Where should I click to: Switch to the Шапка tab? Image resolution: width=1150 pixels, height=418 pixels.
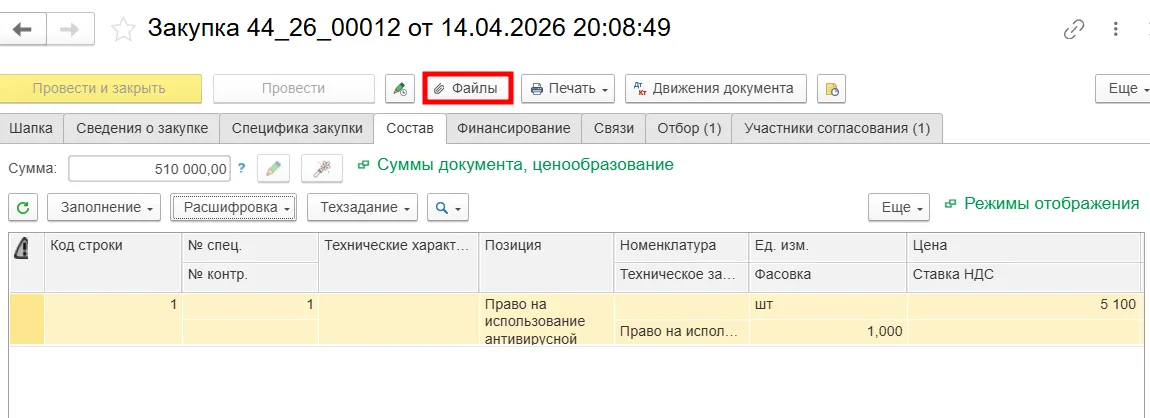pyautogui.click(x=32, y=128)
